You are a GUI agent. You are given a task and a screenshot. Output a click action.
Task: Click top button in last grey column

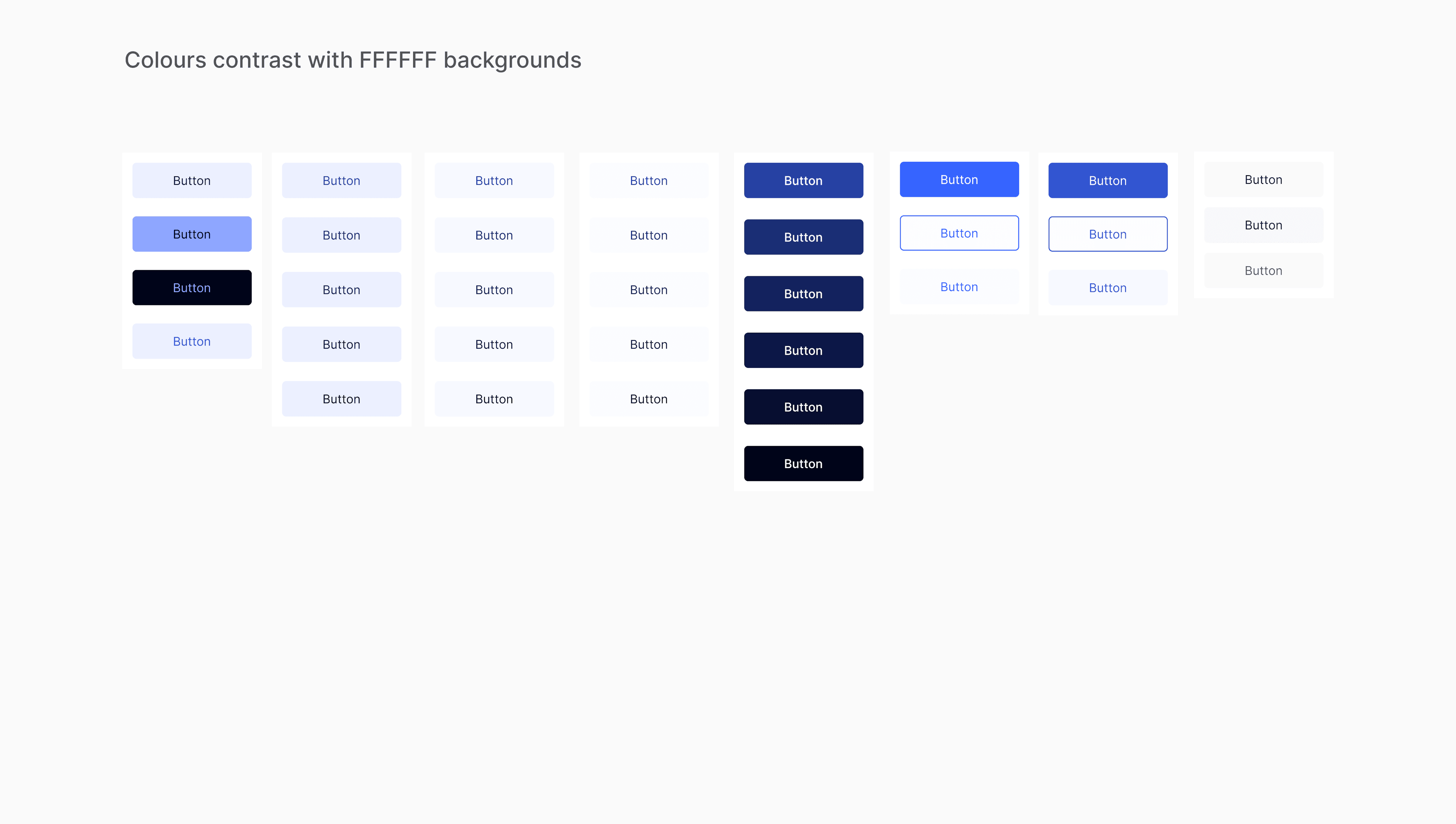tap(1263, 180)
